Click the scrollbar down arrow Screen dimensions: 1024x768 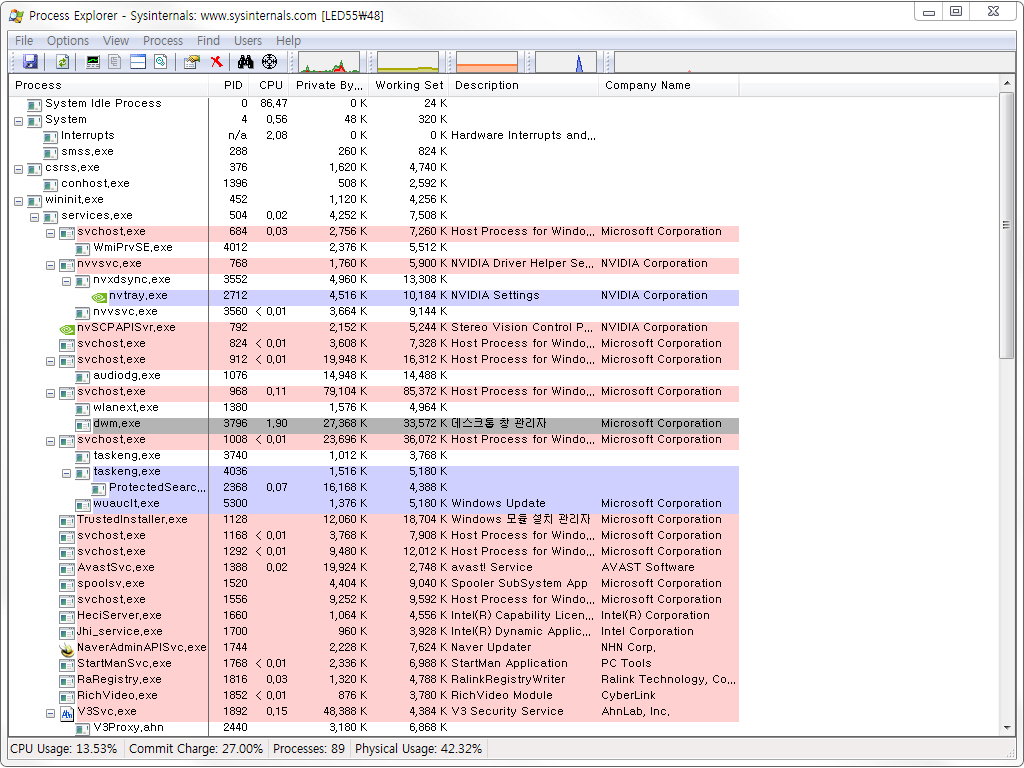(1006, 728)
